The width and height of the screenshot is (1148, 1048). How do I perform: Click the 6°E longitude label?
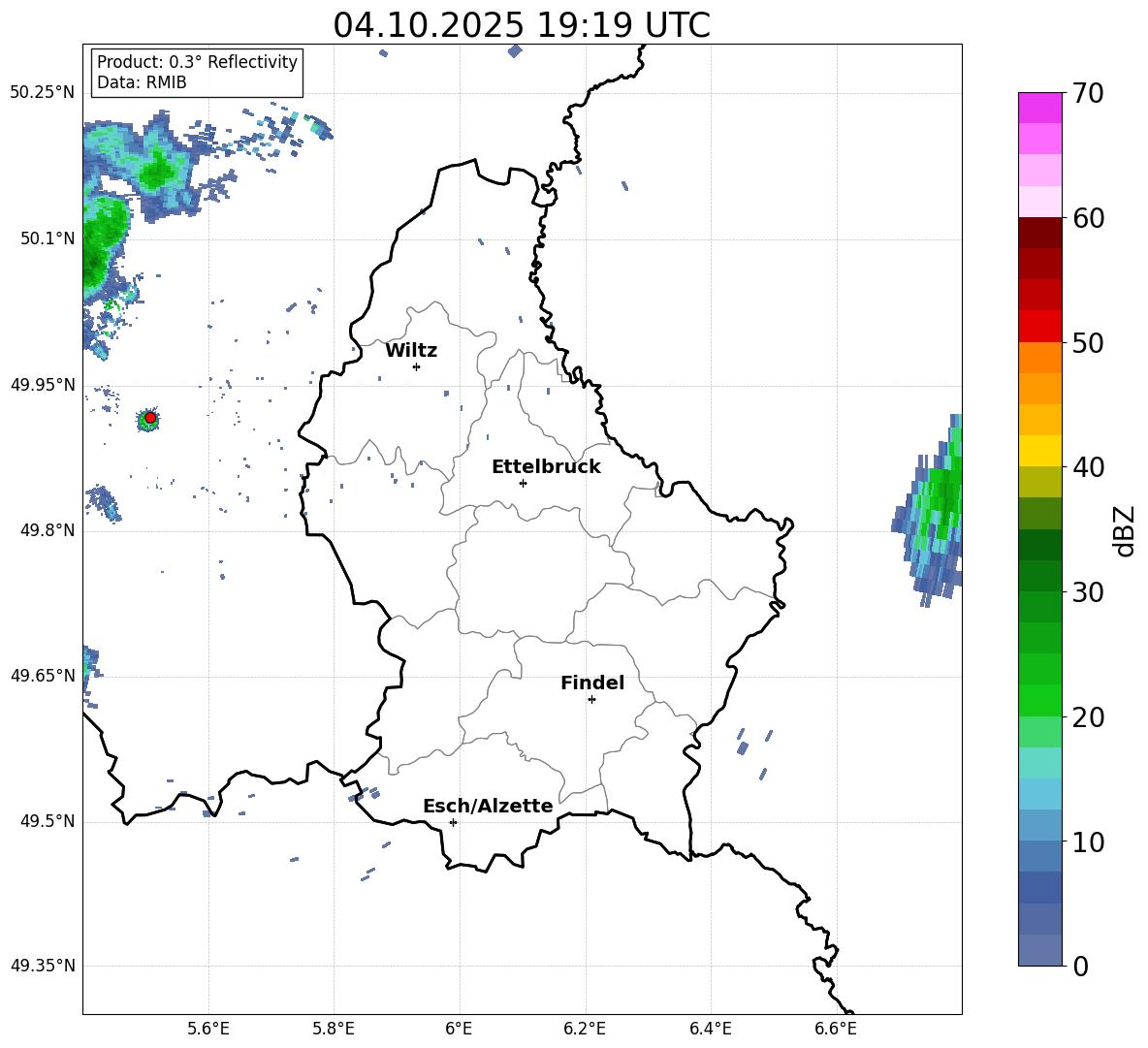459,1029
